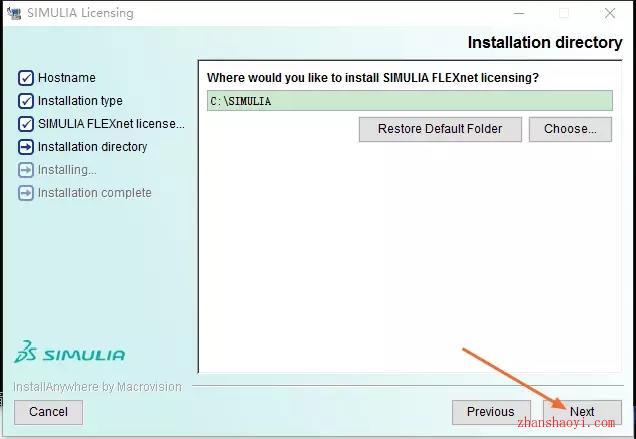Image resolution: width=636 pixels, height=439 pixels.
Task: Click the Installation complete arrow icon
Action: [26, 193]
